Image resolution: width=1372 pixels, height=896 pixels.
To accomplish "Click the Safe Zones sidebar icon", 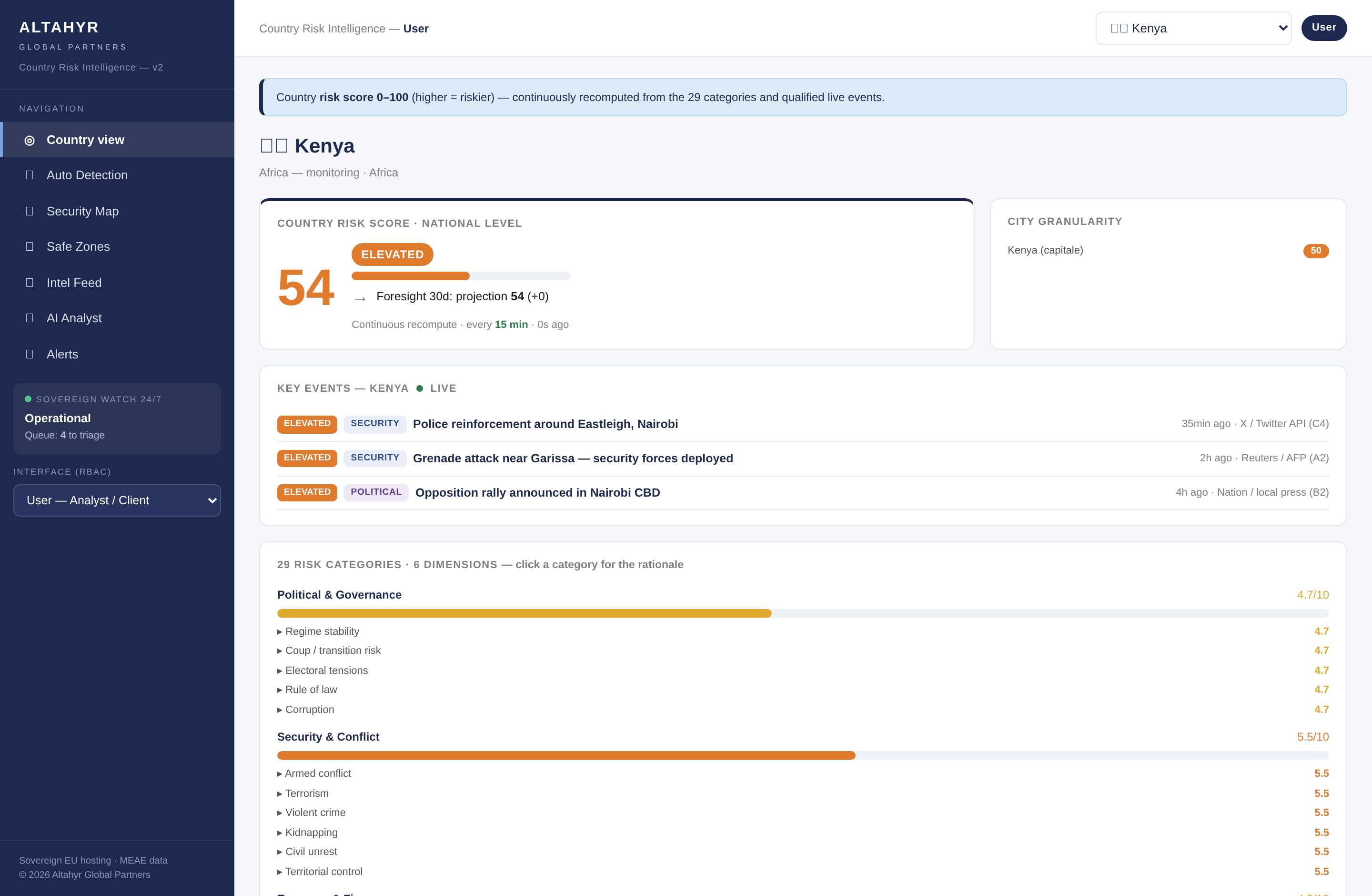I will 30,246.
